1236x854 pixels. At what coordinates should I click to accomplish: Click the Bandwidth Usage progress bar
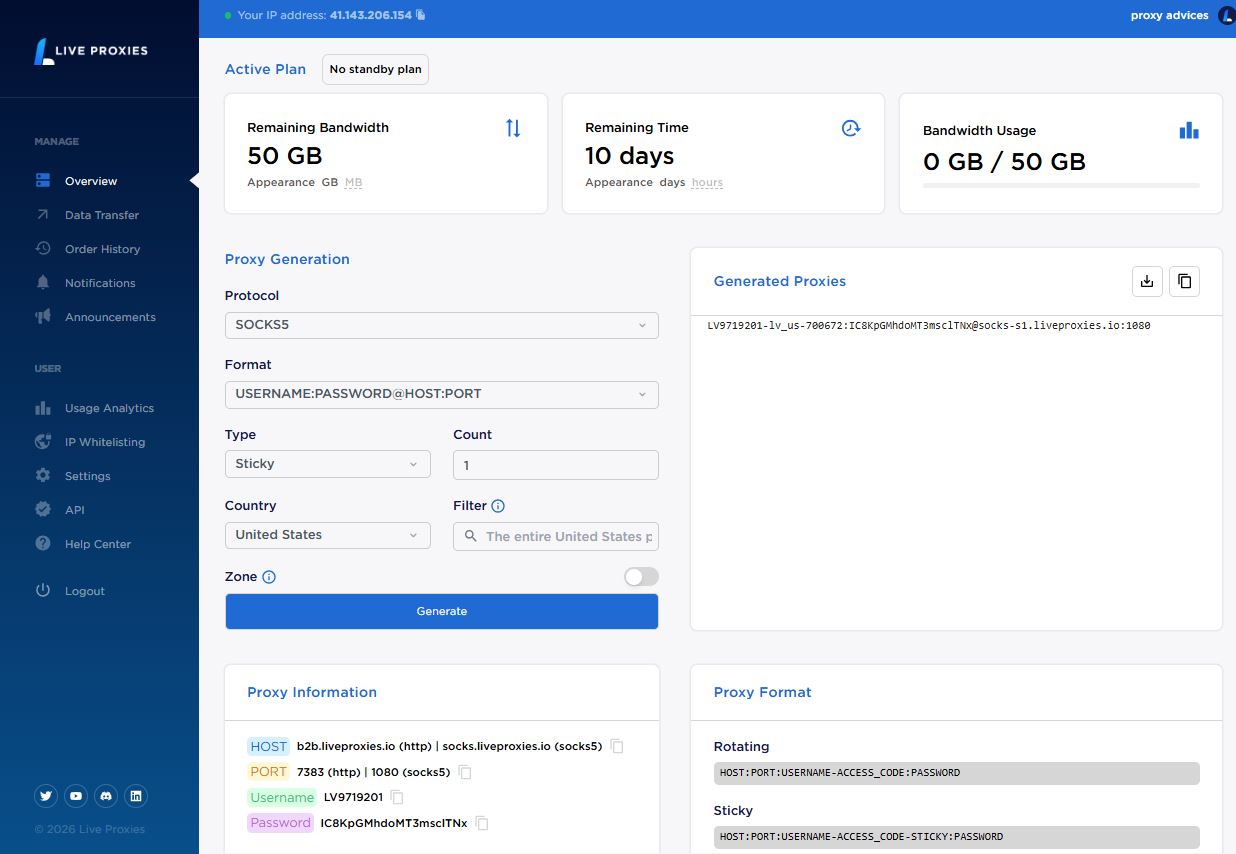point(1061,185)
